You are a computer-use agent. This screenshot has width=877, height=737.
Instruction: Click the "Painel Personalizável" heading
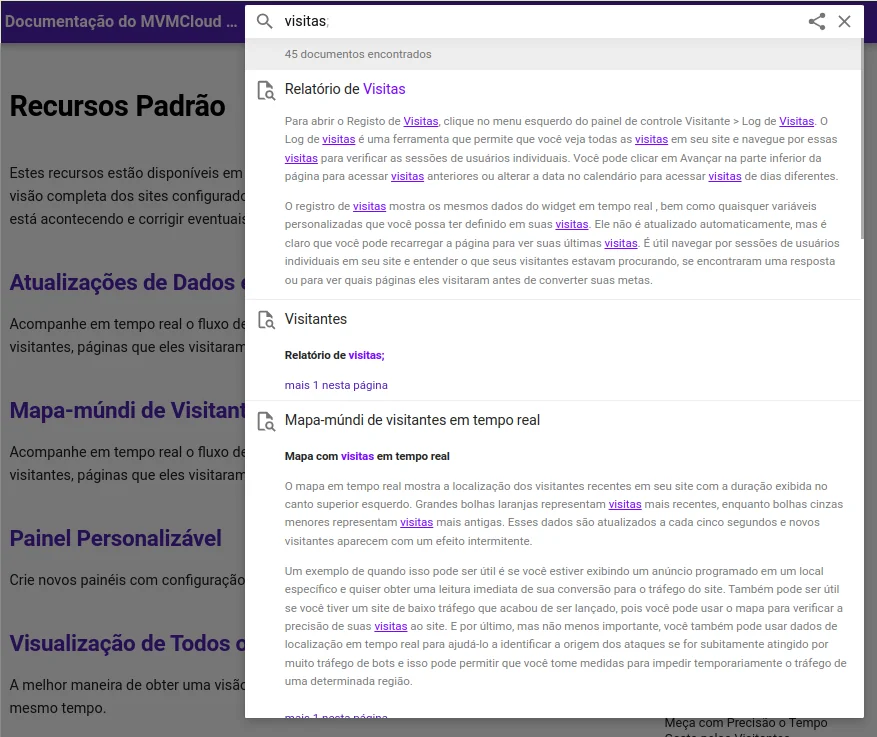click(116, 538)
